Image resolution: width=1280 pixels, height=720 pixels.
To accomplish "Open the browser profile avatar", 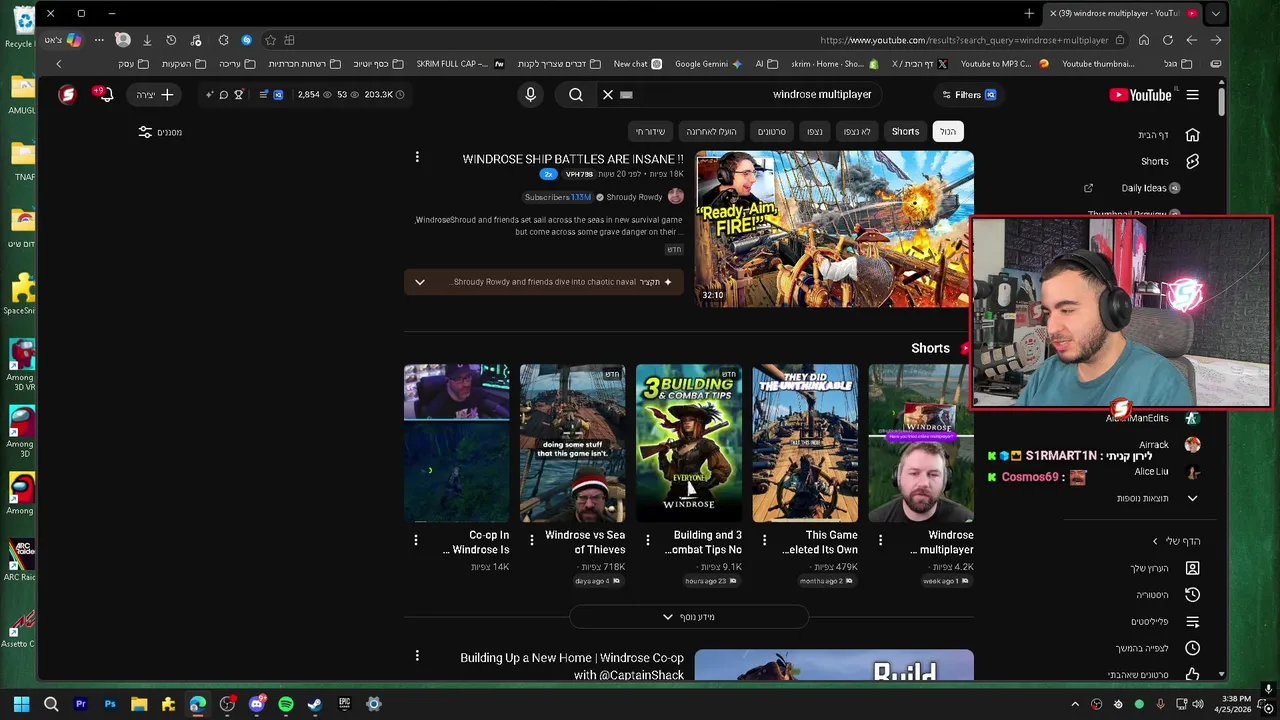I will (x=122, y=40).
